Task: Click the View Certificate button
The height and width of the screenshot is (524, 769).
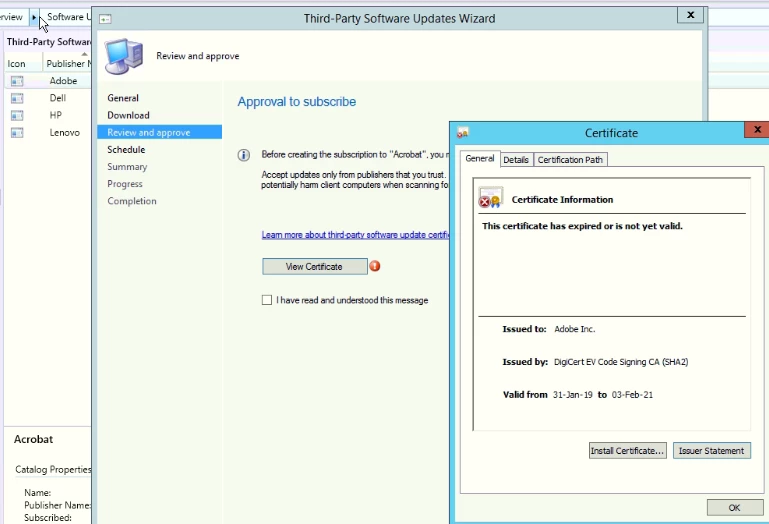Action: (314, 266)
